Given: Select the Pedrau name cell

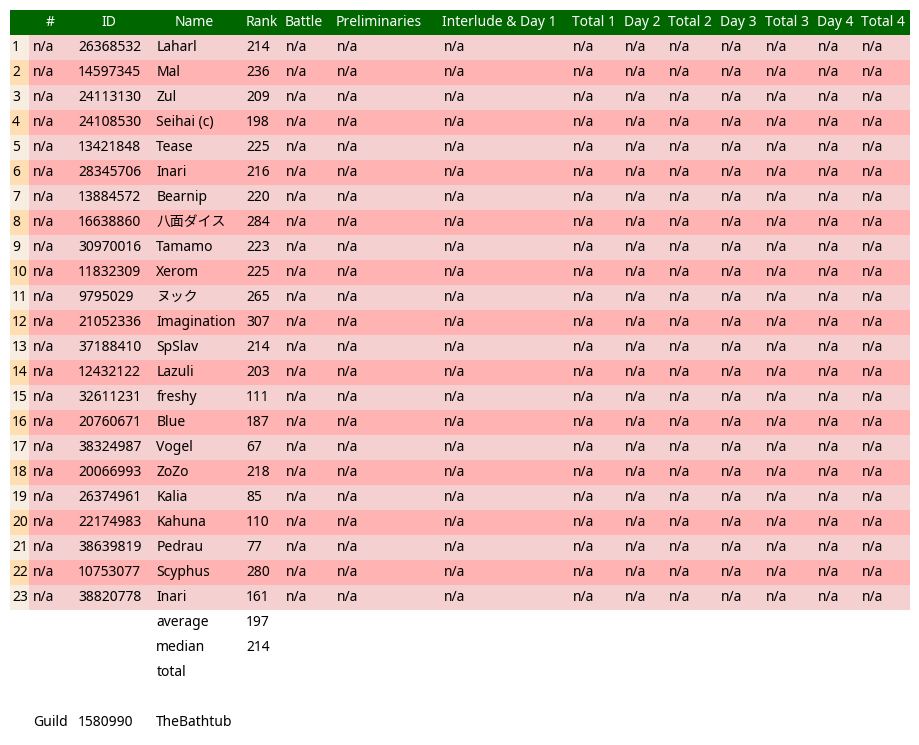Looking at the screenshot, I should click(179, 546).
